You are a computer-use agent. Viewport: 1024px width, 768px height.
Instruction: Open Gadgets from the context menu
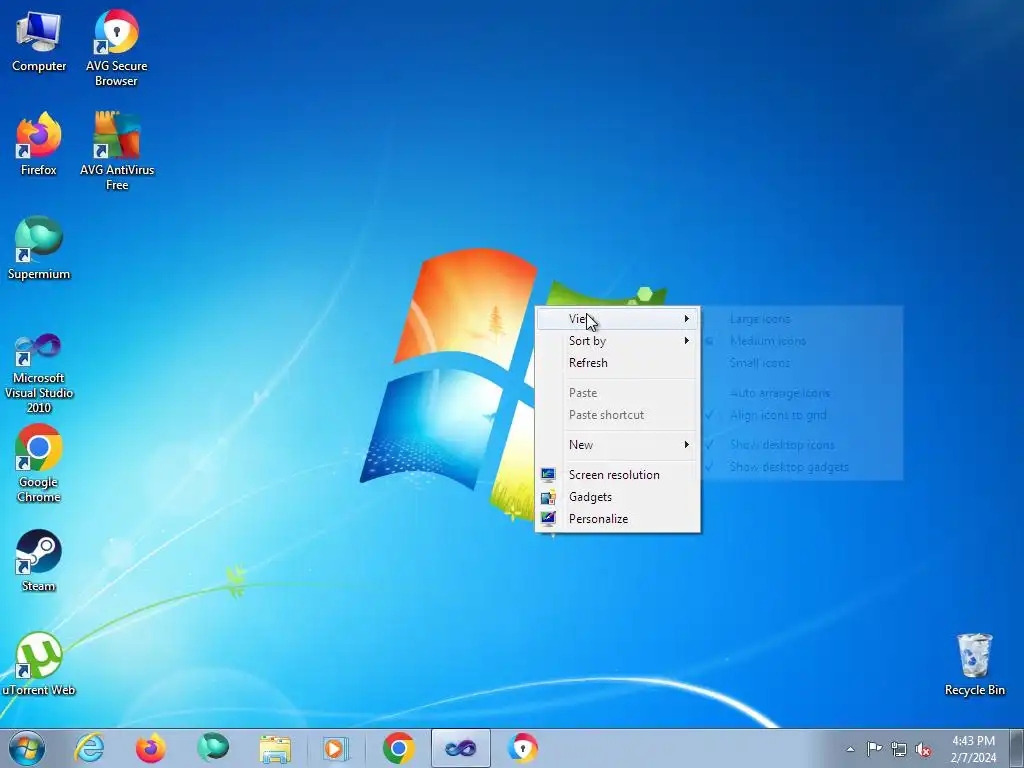click(x=618, y=497)
